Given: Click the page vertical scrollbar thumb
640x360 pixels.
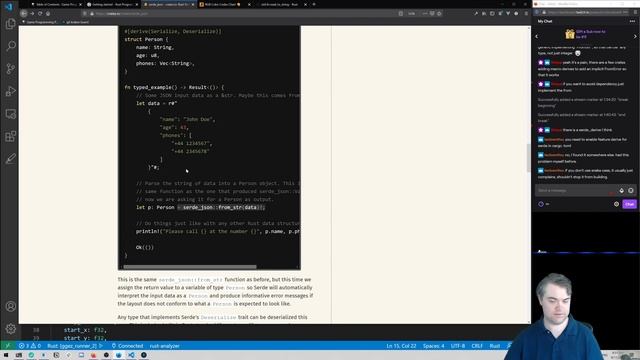Looking at the screenshot, I should tap(529, 158).
